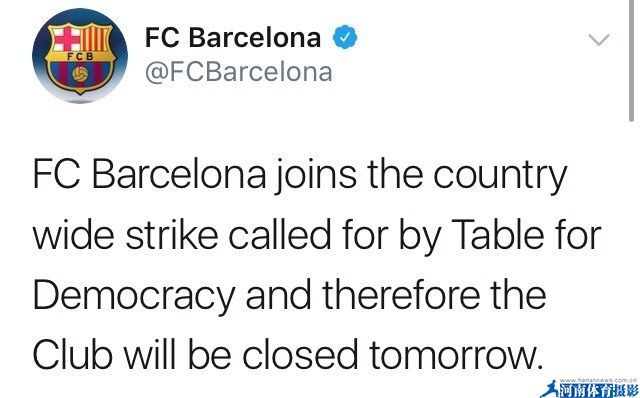
Task: Click the Chinese text watermark banner
Action: [x=598, y=391]
